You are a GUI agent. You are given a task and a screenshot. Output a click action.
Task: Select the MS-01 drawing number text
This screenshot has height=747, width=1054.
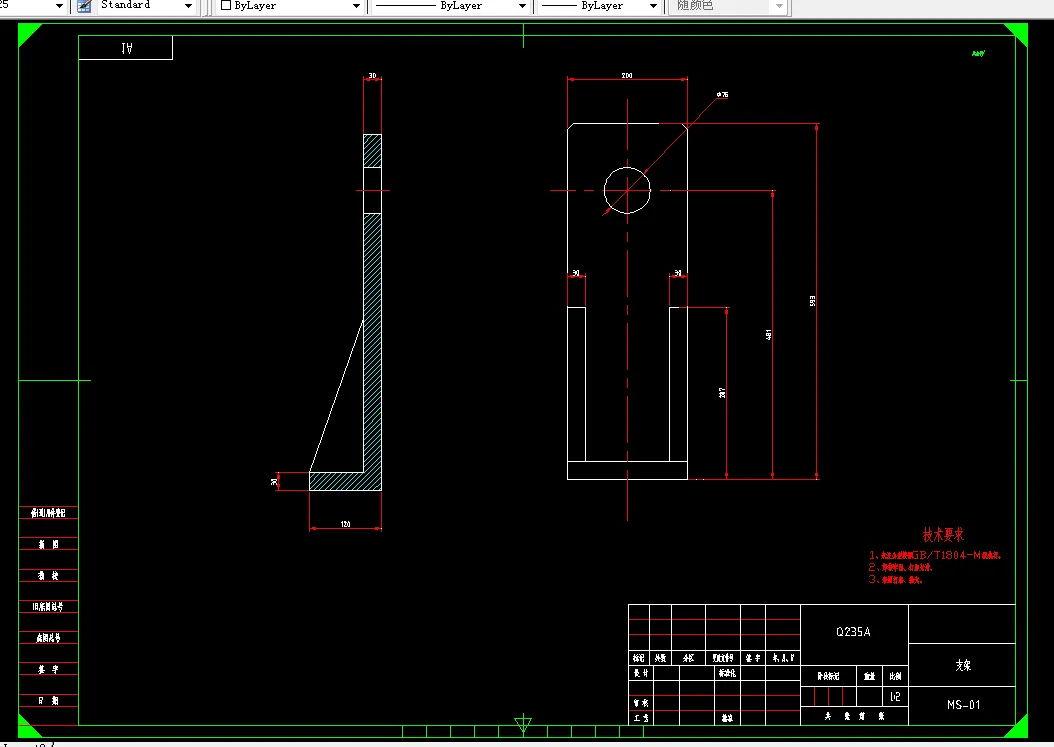[x=963, y=705]
